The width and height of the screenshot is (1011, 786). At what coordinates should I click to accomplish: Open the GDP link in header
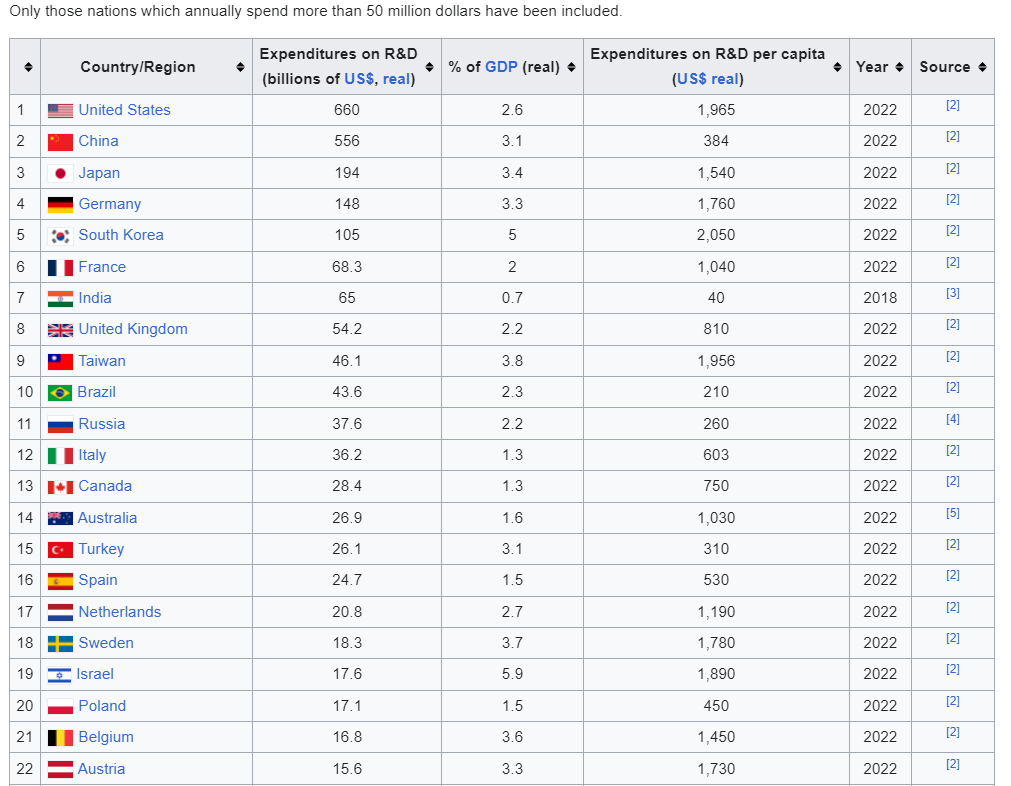tap(501, 67)
